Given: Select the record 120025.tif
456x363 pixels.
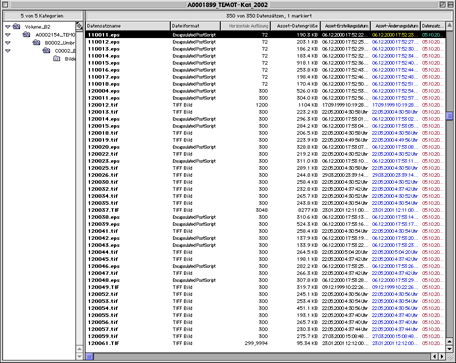Looking at the screenshot, I should pos(265,168).
